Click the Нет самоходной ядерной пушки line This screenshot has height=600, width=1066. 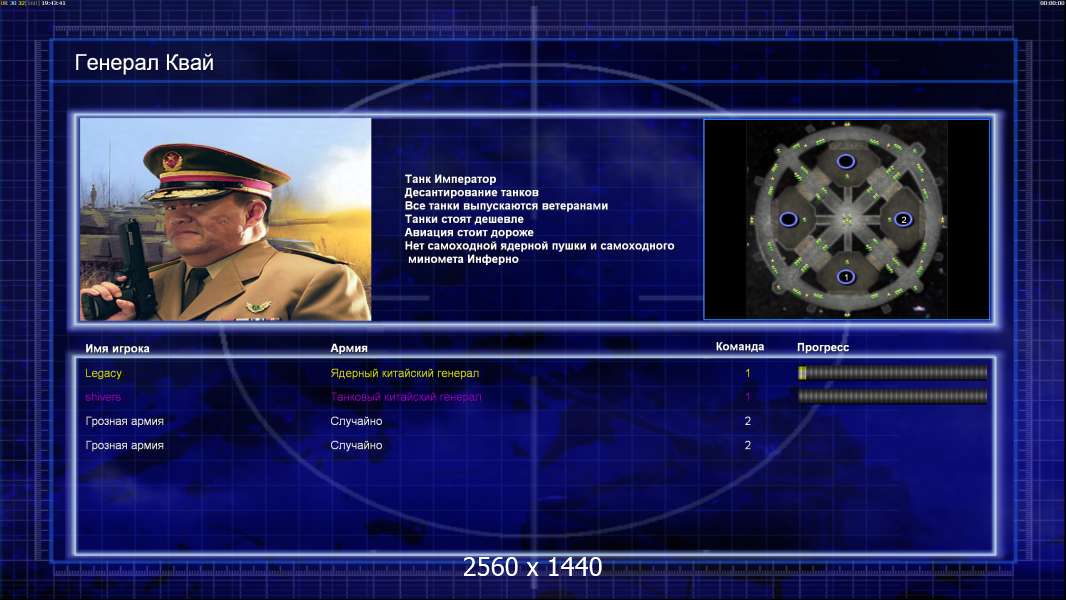(539, 252)
